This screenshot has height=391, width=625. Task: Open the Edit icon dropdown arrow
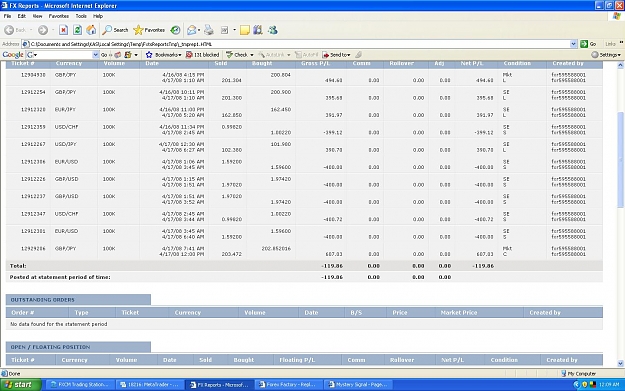(234, 30)
